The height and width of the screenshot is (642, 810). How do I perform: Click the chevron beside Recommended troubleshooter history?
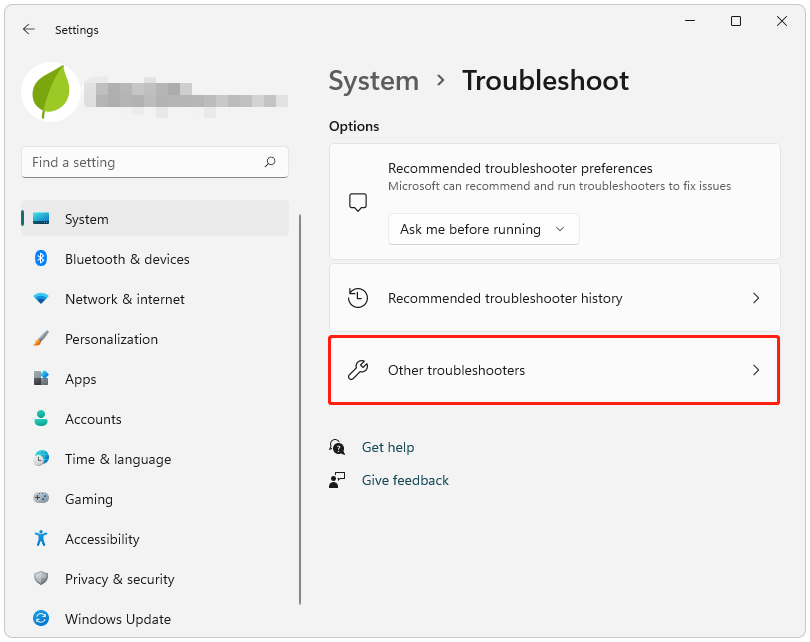[x=756, y=298]
